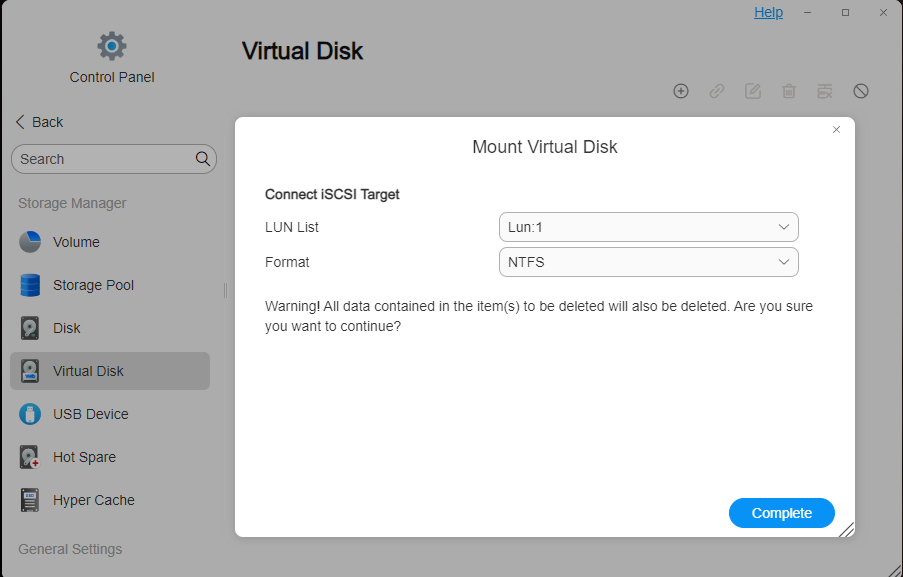The width and height of the screenshot is (903, 577).
Task: Click the Control Panel gear icon
Action: click(x=112, y=46)
